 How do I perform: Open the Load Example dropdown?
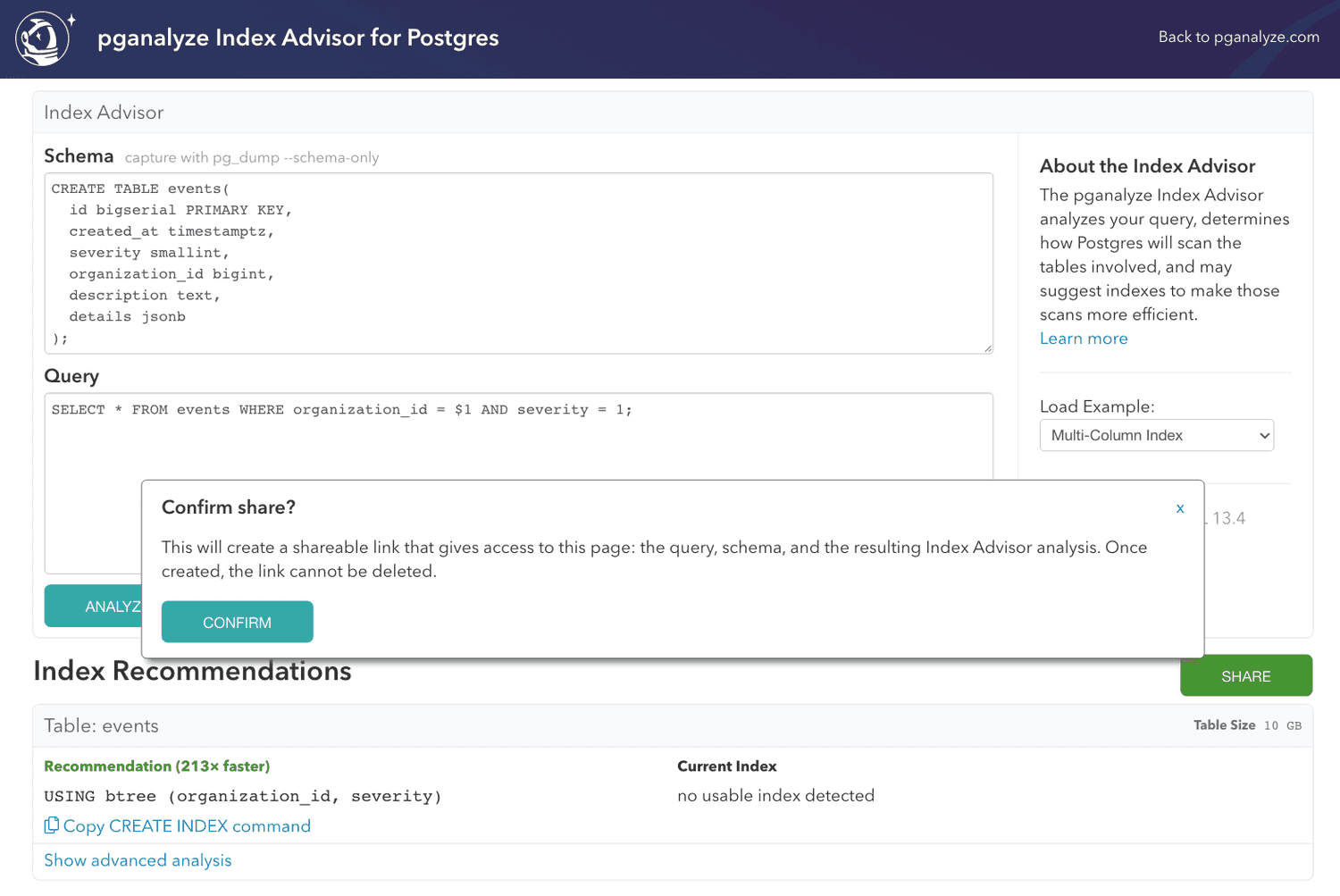1156,435
